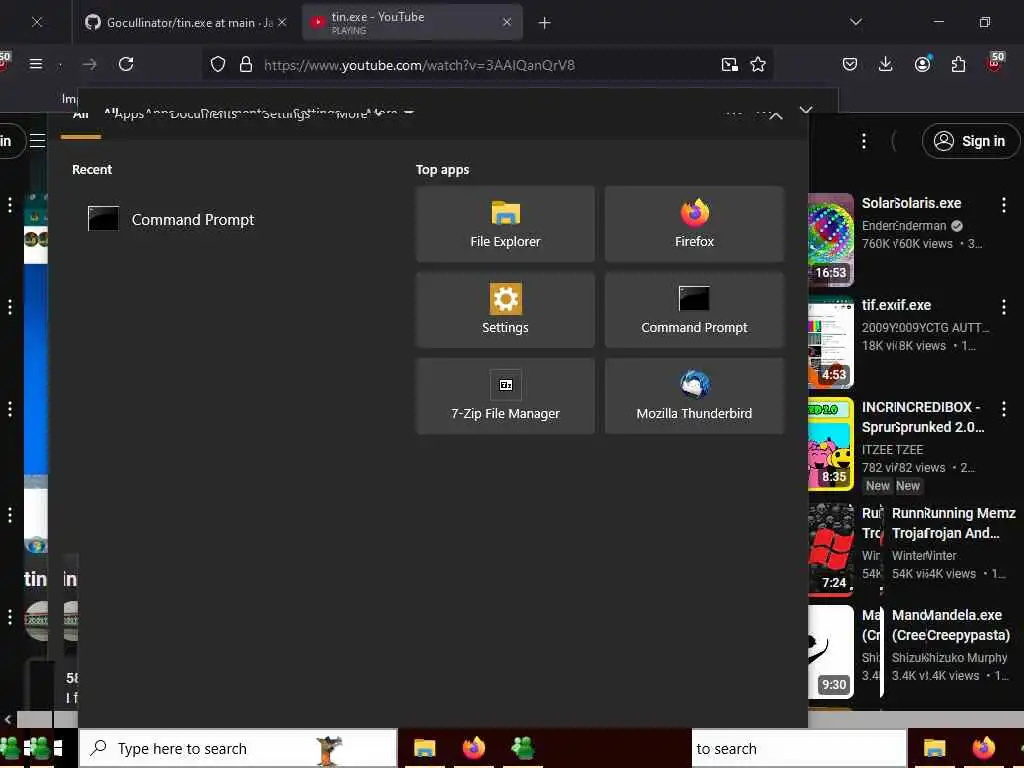This screenshot has width=1024, height=768.
Task: Open the INCREDIBOX Sprunked 2.0 thumbnail
Action: 830,444
